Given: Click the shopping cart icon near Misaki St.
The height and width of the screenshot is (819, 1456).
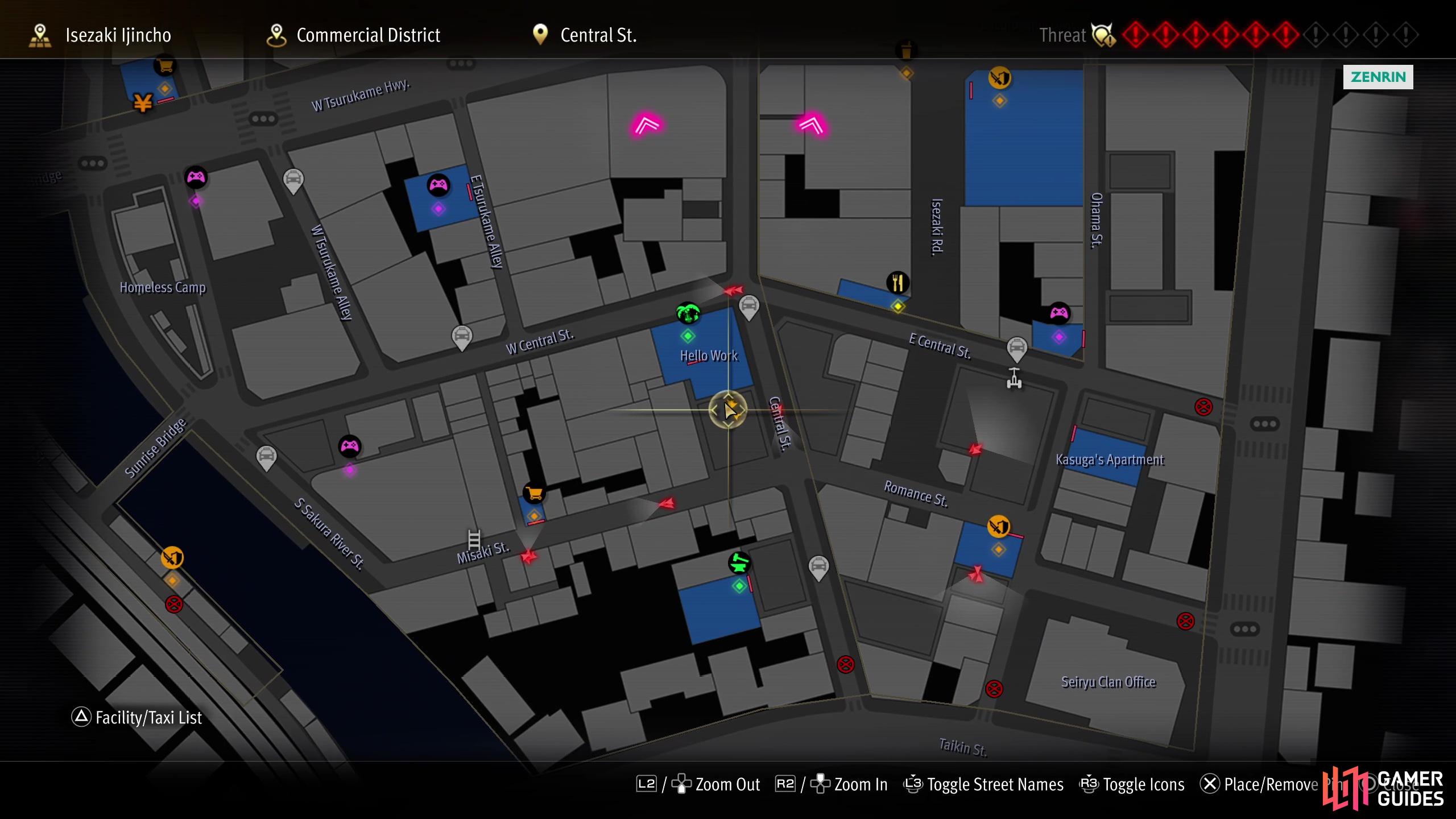Looking at the screenshot, I should point(534,493).
